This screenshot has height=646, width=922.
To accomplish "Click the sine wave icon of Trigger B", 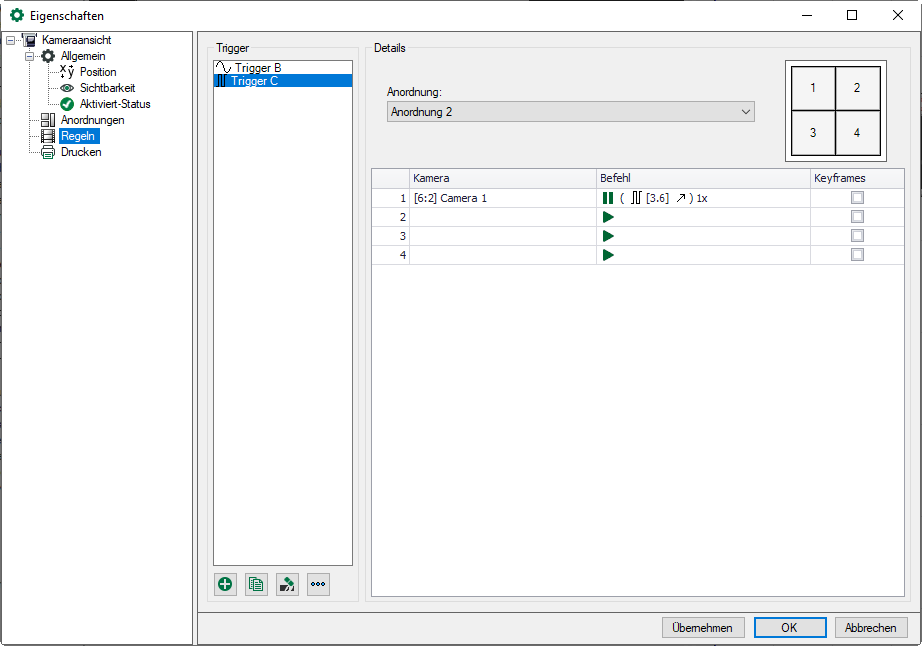I will (x=223, y=68).
